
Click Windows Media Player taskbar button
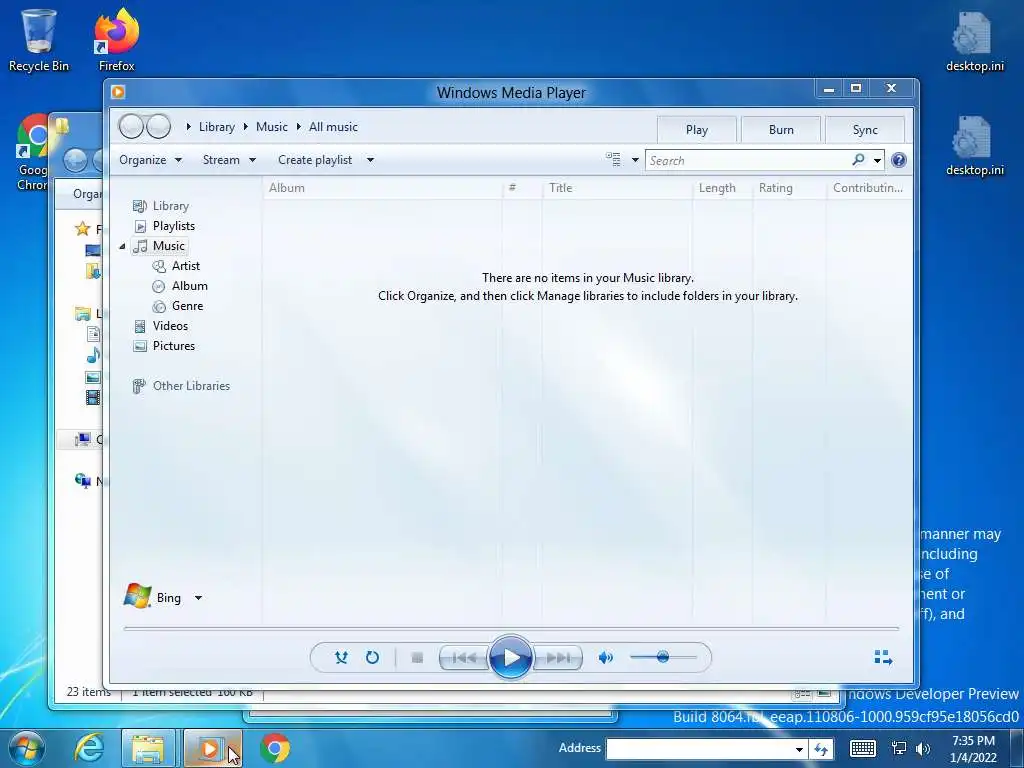click(212, 748)
